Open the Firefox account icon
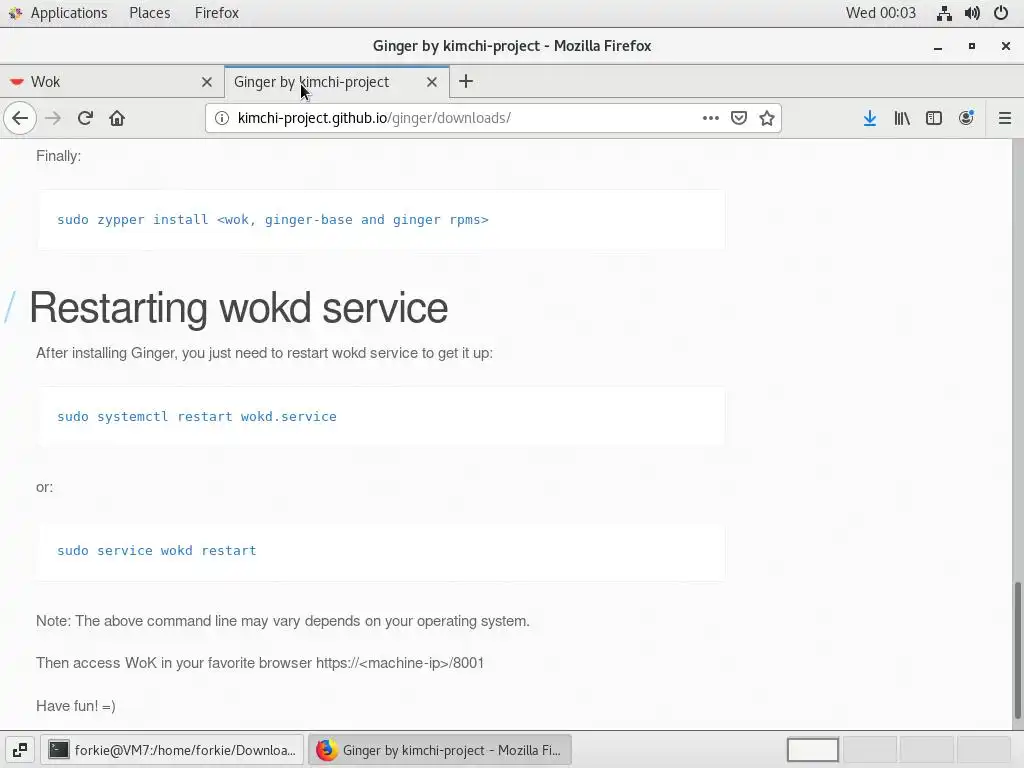Viewport: 1024px width, 768px height. [966, 118]
